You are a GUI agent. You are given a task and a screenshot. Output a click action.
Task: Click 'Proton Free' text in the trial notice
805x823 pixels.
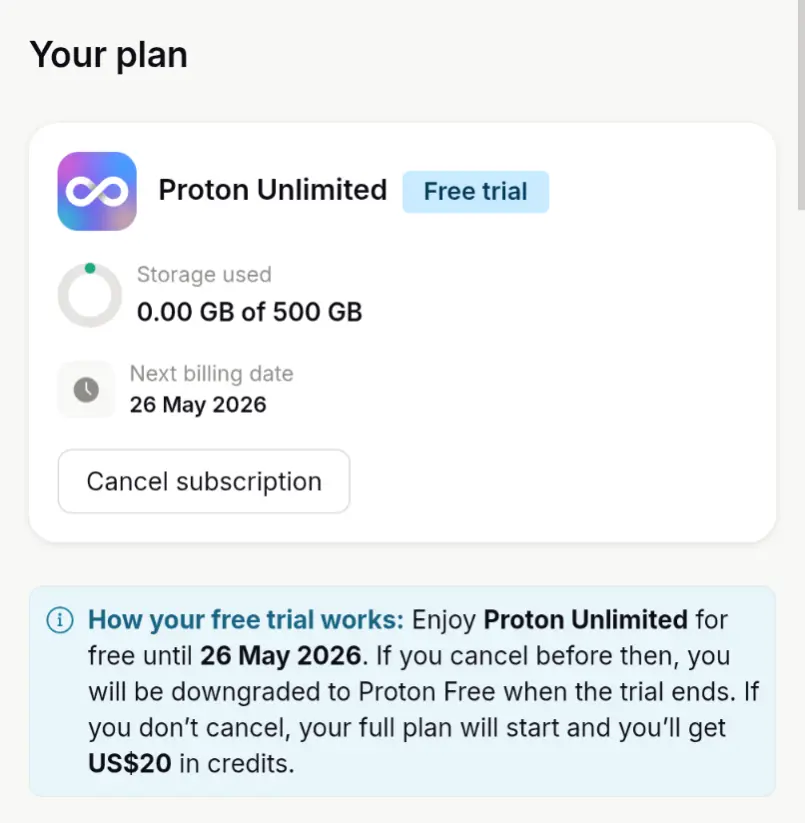coord(427,692)
